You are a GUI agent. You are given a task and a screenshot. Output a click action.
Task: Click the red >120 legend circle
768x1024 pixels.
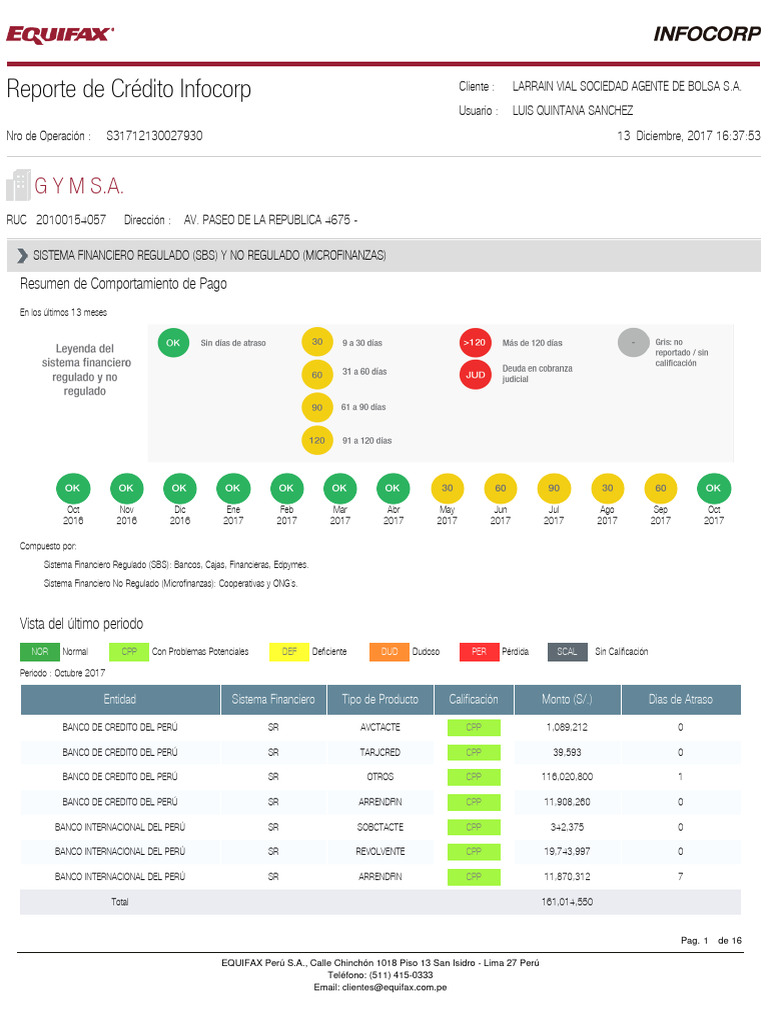tap(475, 342)
